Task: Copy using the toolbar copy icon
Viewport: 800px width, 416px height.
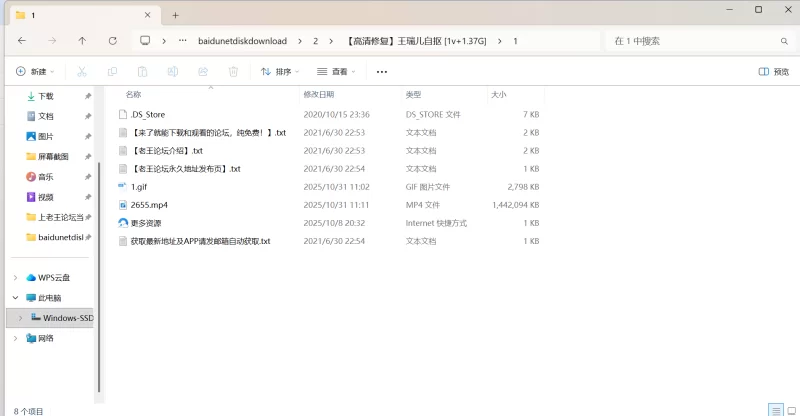Action: [112, 71]
